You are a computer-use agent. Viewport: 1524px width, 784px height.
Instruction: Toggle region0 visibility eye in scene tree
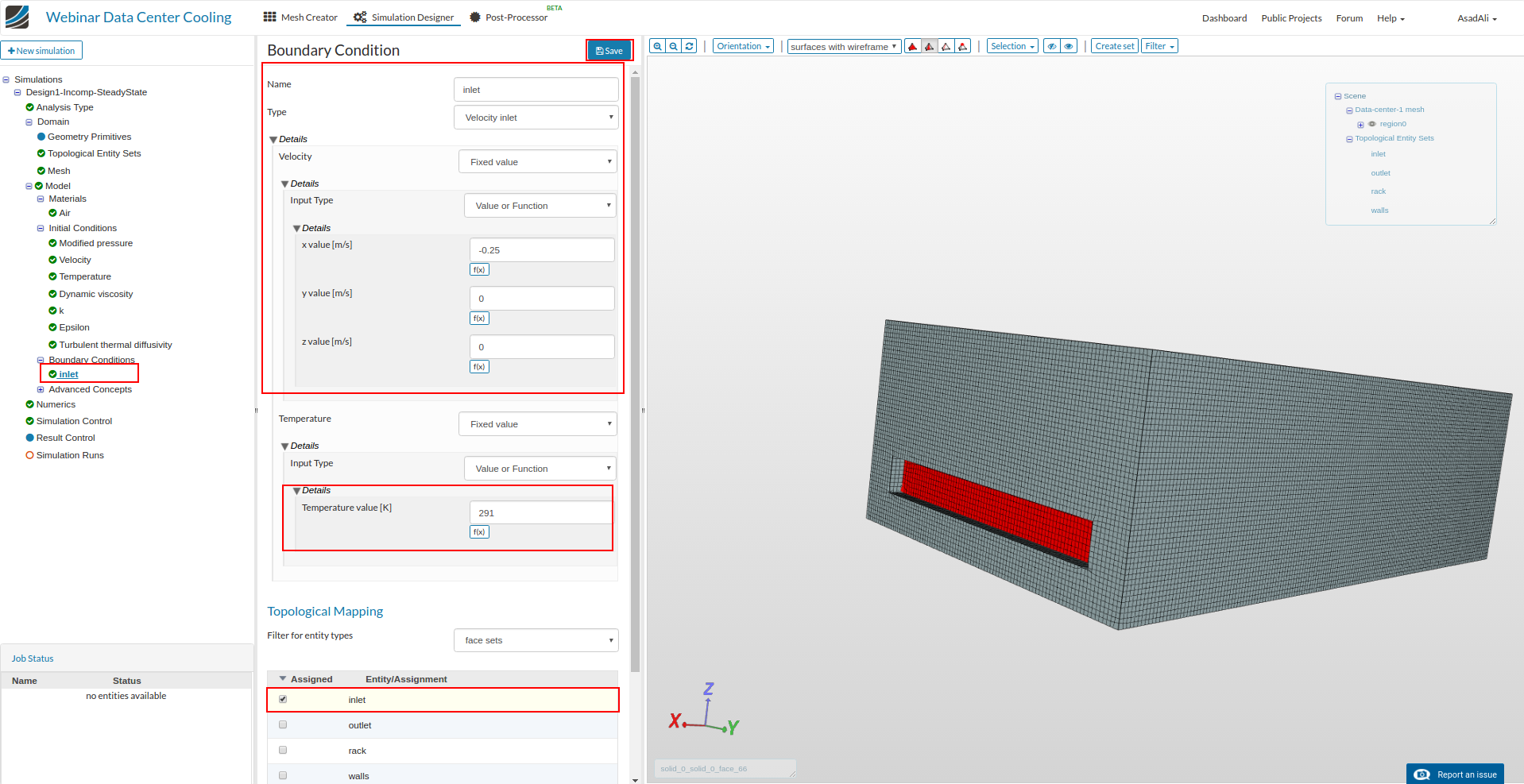tap(1372, 124)
